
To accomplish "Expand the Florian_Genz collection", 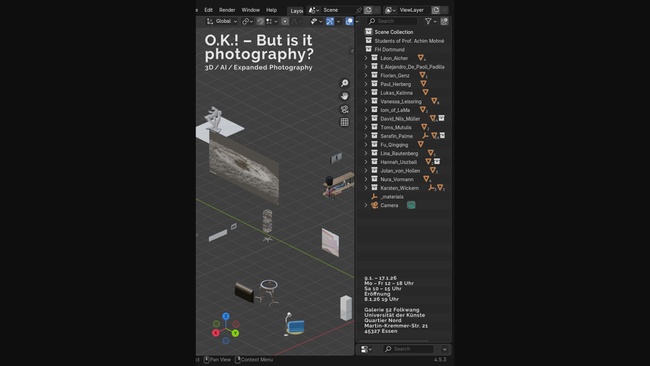I will pyautogui.click(x=366, y=75).
